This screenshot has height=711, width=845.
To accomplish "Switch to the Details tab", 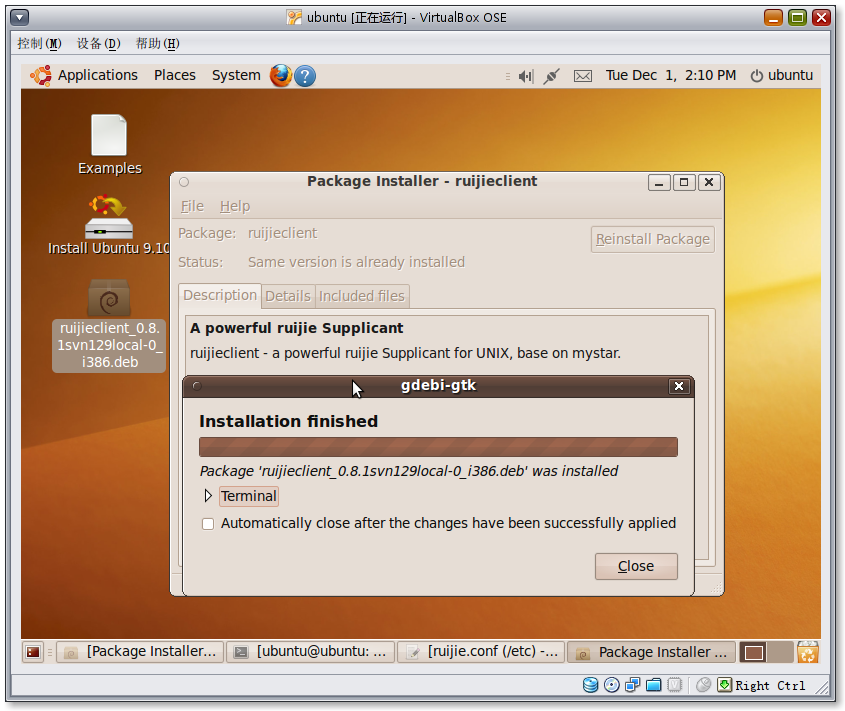I will [x=288, y=296].
